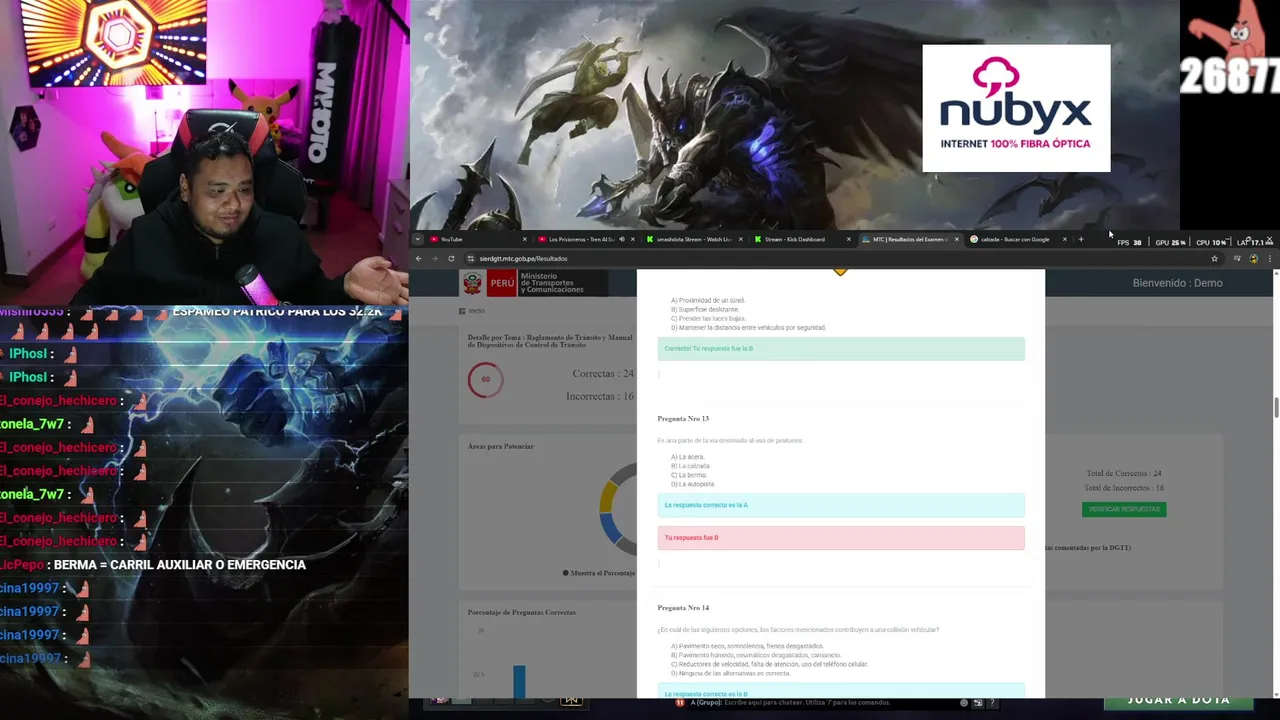The height and width of the screenshot is (720, 1280).
Task: Open a new browser tab with plus icon
Action: pos(1081,239)
